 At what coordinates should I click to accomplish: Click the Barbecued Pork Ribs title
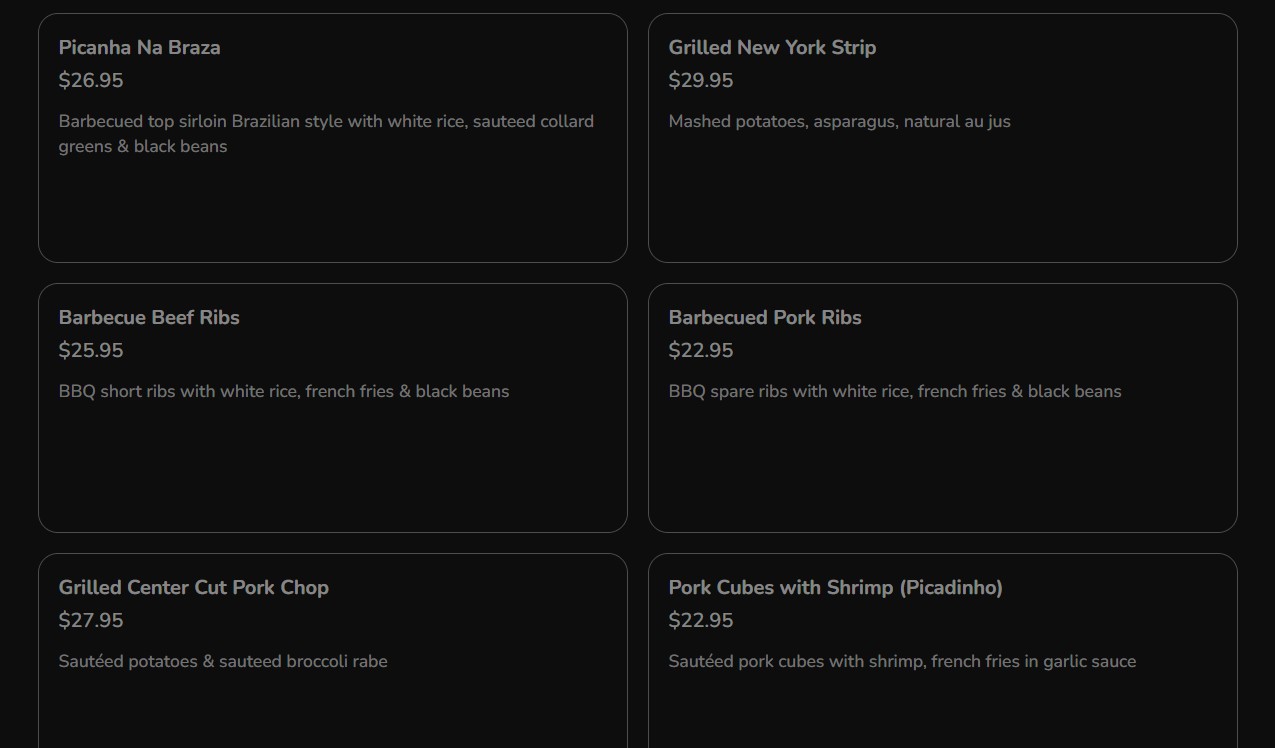tap(765, 317)
